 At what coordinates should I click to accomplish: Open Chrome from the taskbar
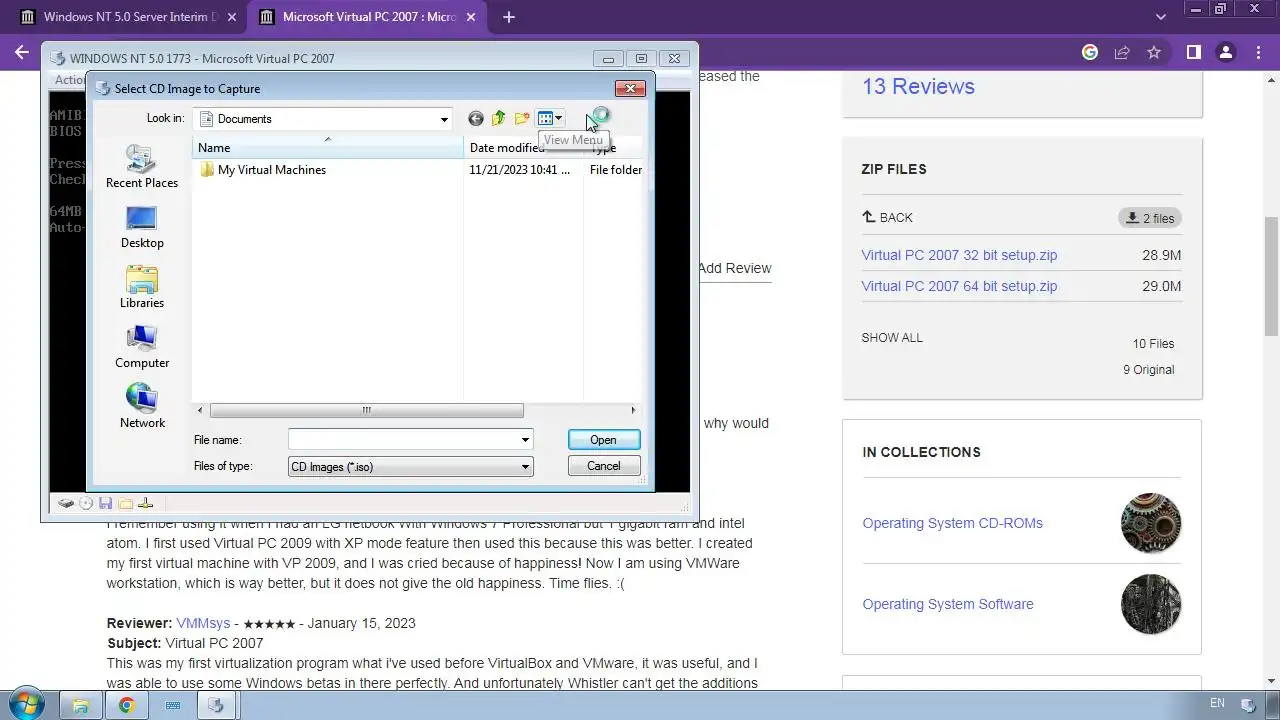[126, 705]
